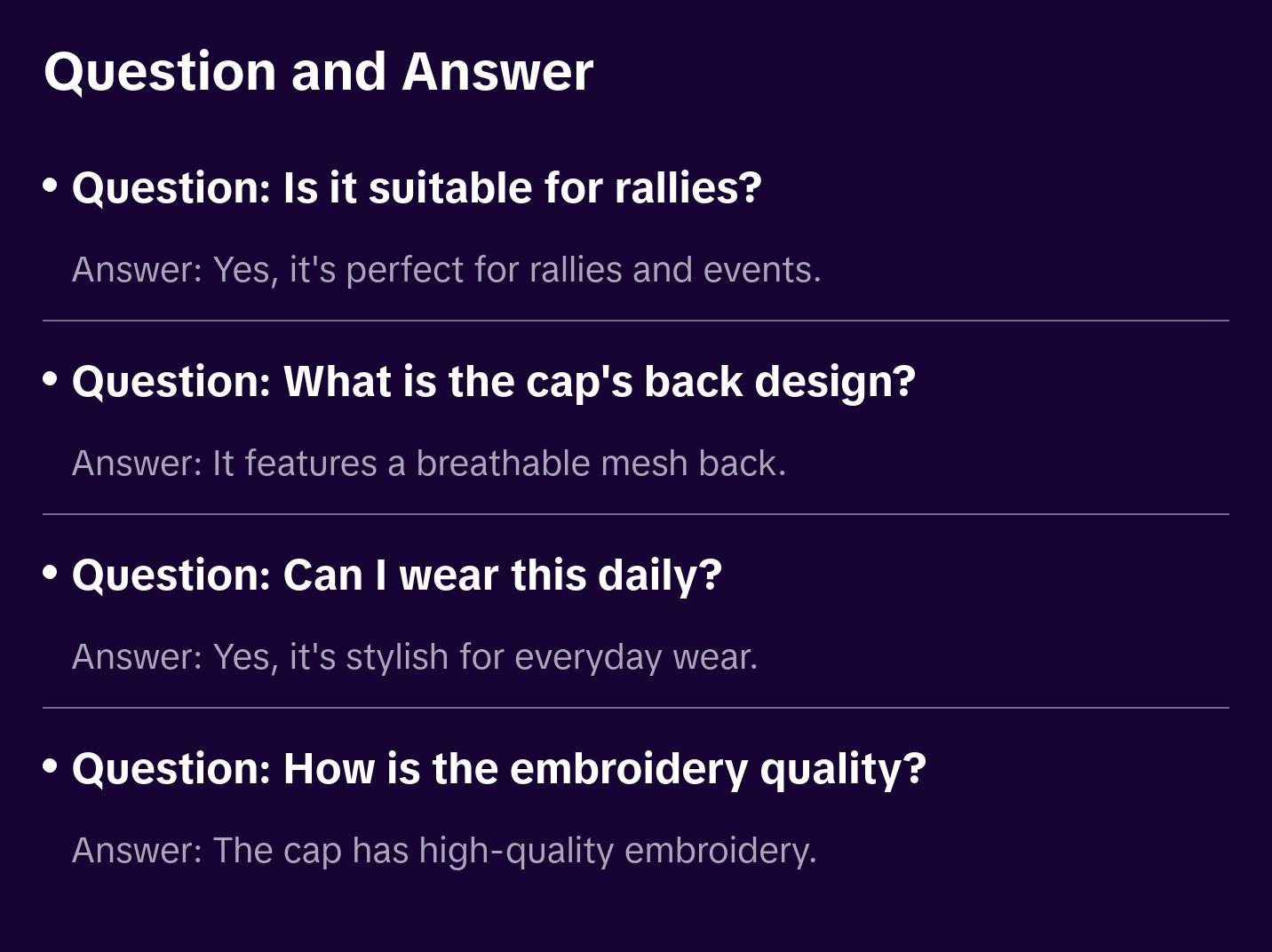This screenshot has width=1272, height=952.
Task: Click the "Answer:" label before "The cap has"
Action: (138, 851)
